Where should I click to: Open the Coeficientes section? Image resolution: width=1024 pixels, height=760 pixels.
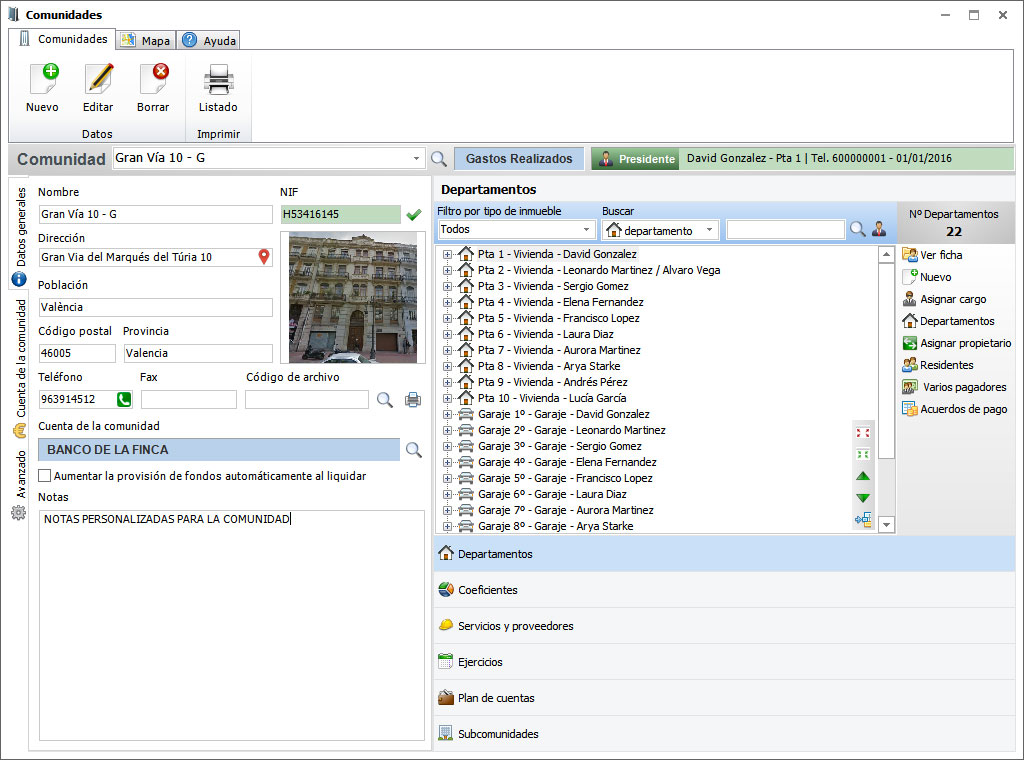tap(724, 590)
